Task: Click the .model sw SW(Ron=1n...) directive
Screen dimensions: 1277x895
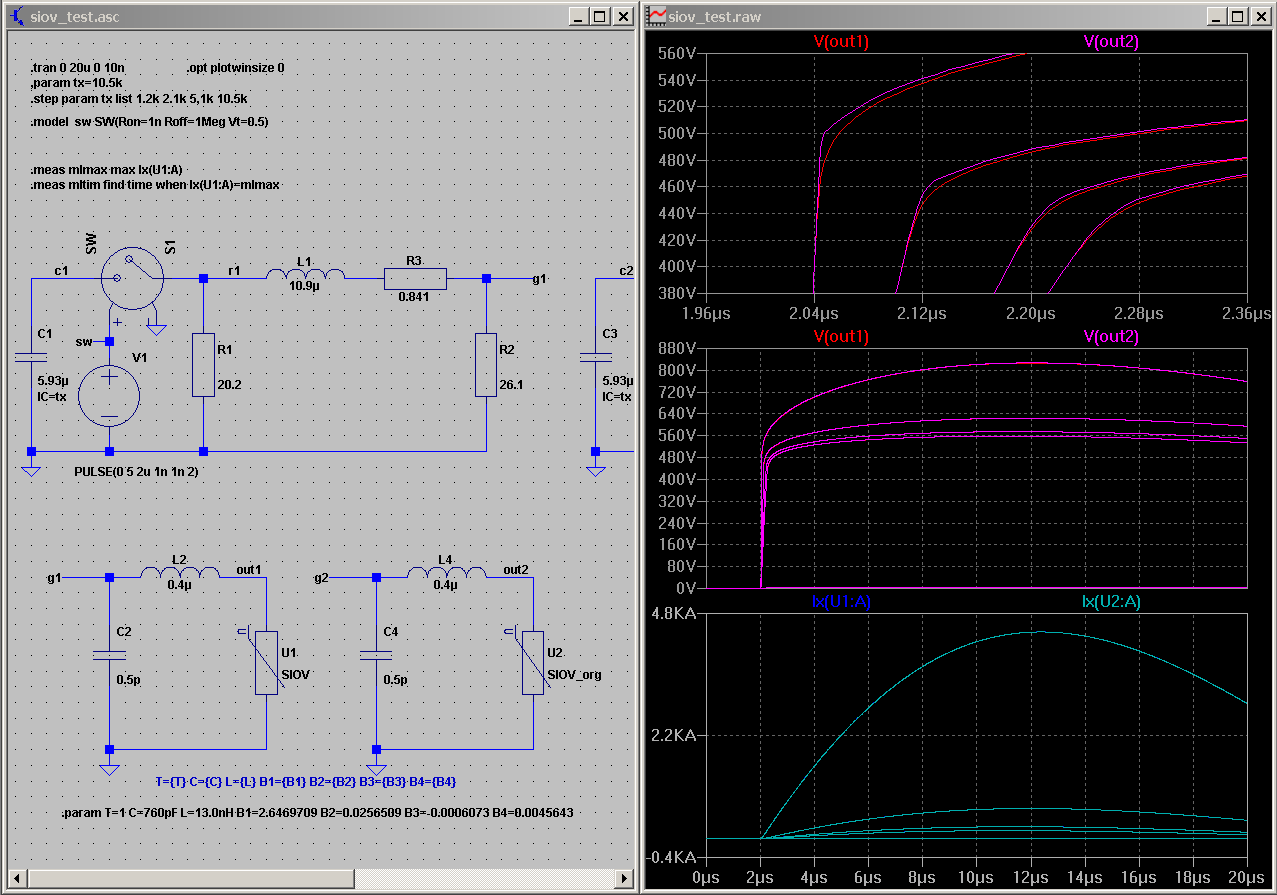Action: click(x=150, y=121)
